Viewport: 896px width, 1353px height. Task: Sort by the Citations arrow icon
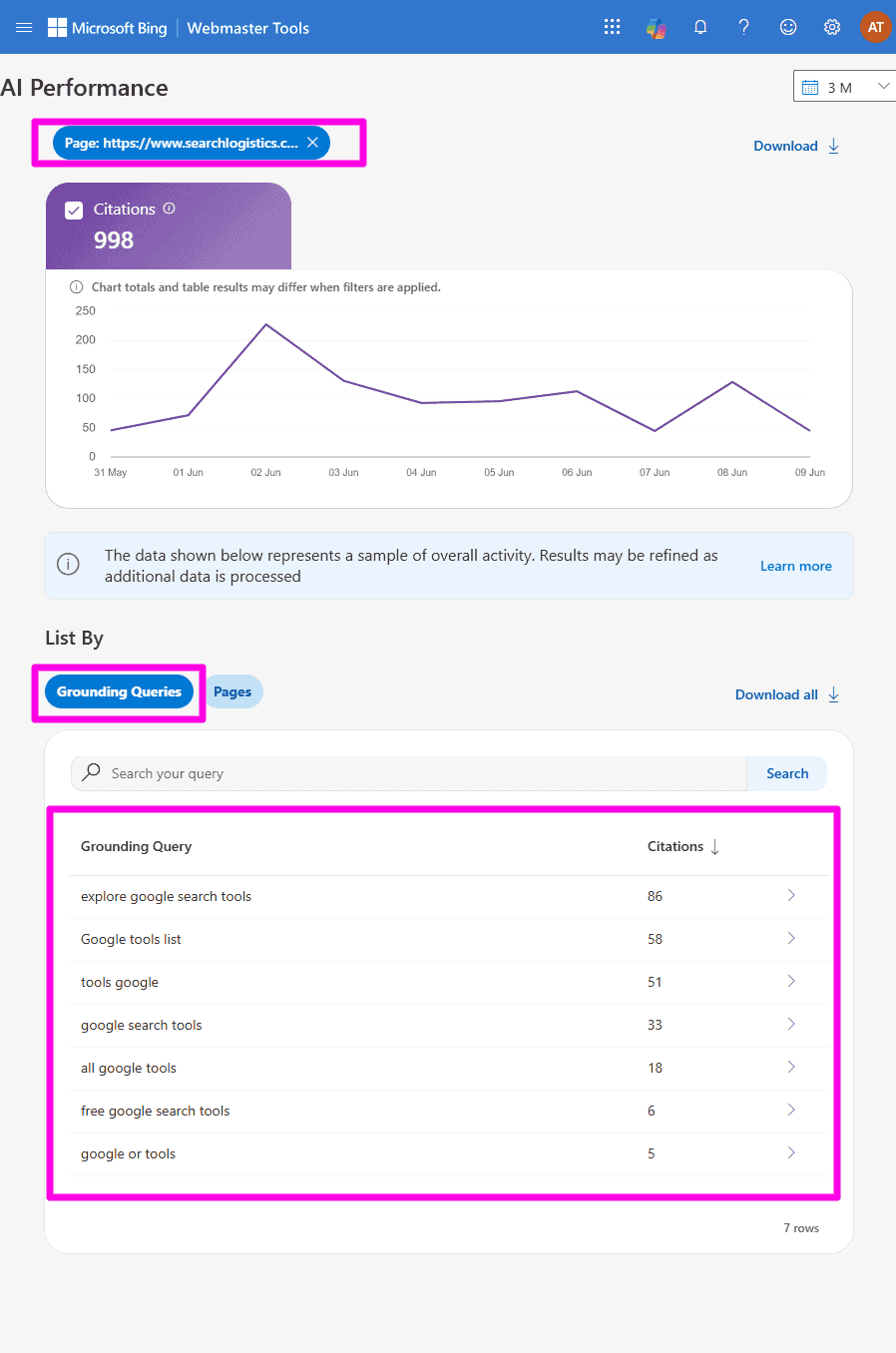point(714,847)
